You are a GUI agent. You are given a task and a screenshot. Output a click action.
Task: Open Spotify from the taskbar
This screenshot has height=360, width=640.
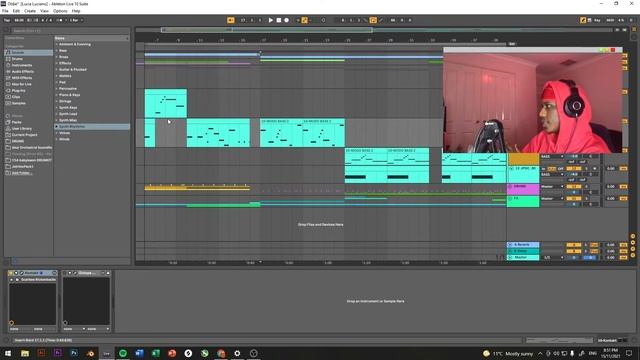pyautogui.click(x=123, y=353)
